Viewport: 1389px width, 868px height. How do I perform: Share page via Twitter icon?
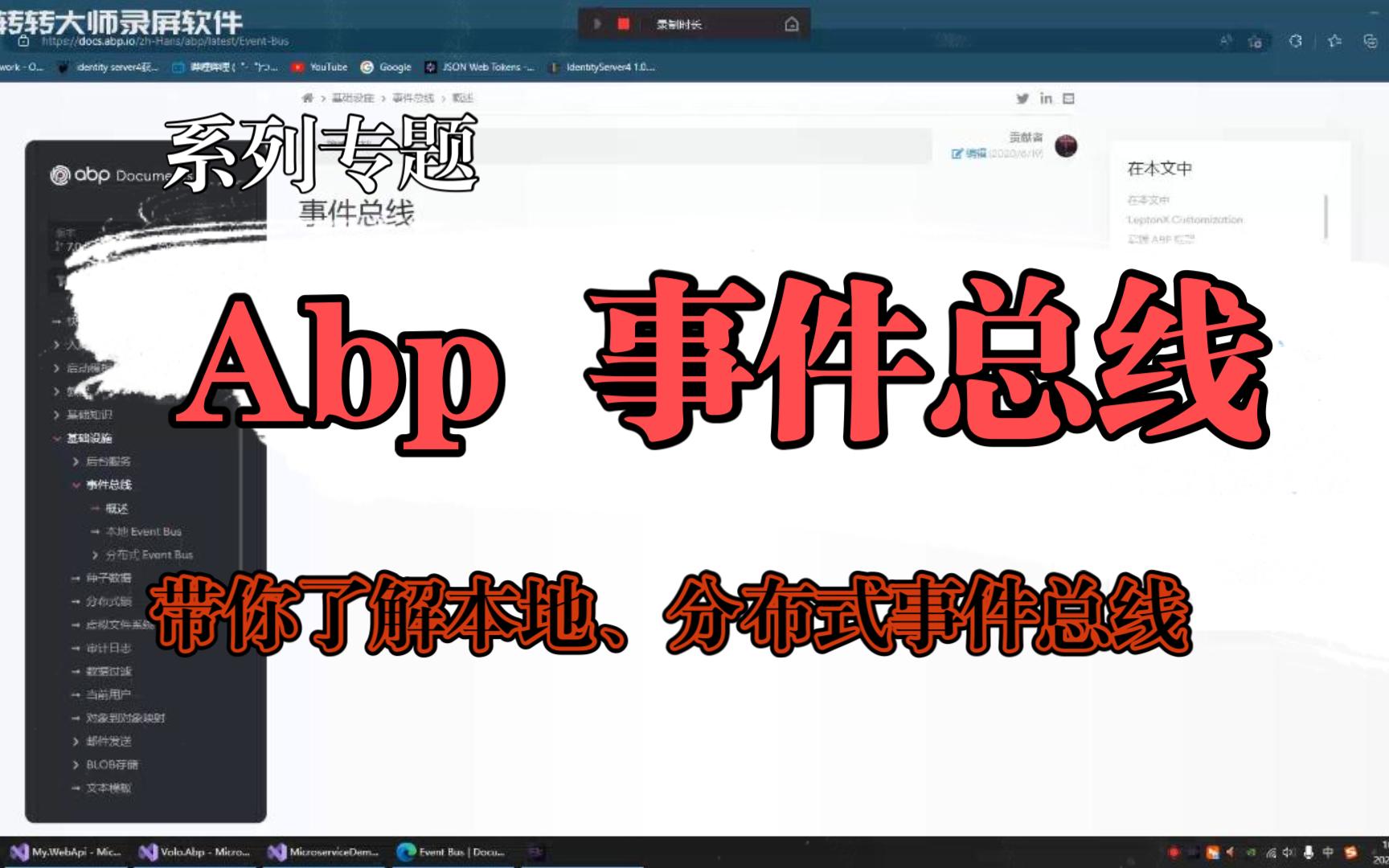1022,98
